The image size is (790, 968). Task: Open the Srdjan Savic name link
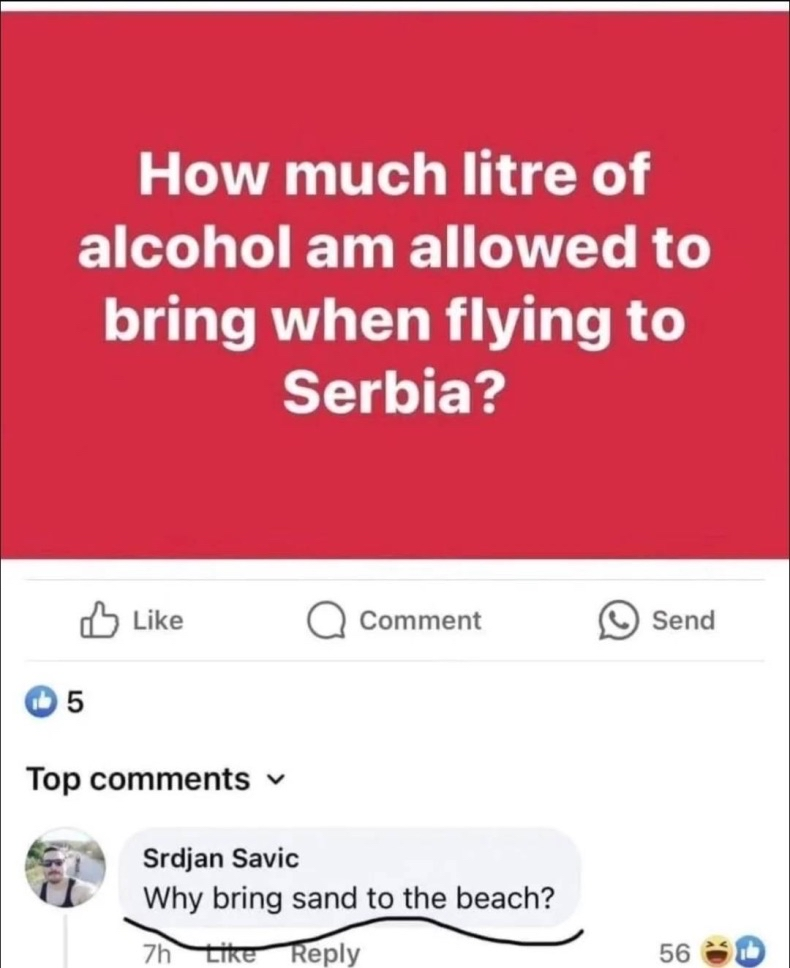(221, 858)
